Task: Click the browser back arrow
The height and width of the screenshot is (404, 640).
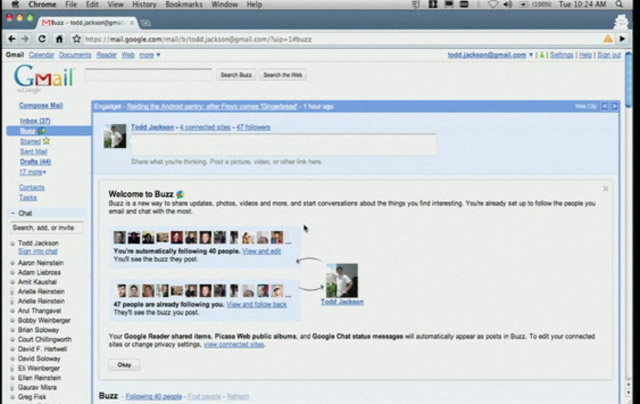Action: 10,38
